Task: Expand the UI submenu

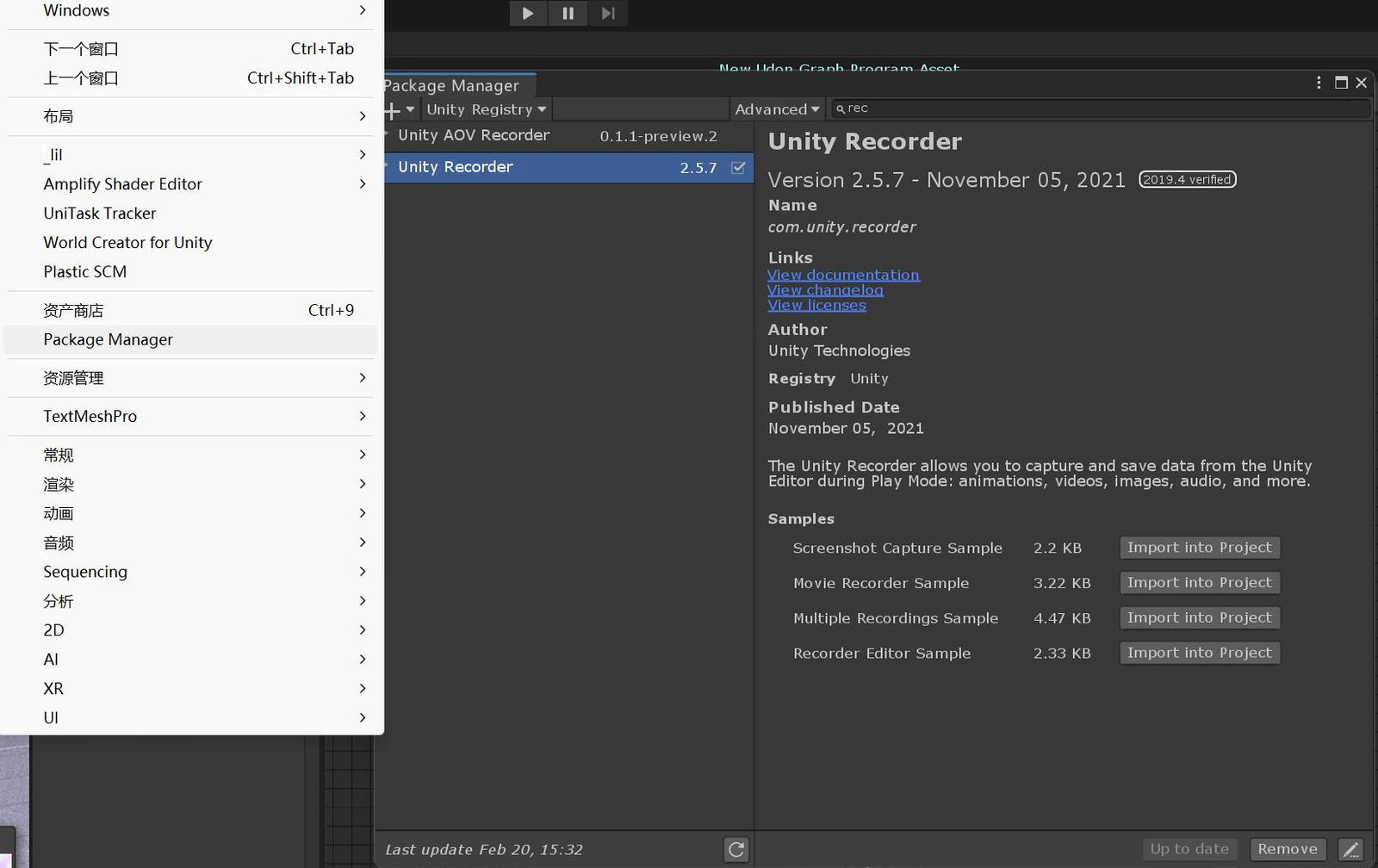Action: coord(191,718)
